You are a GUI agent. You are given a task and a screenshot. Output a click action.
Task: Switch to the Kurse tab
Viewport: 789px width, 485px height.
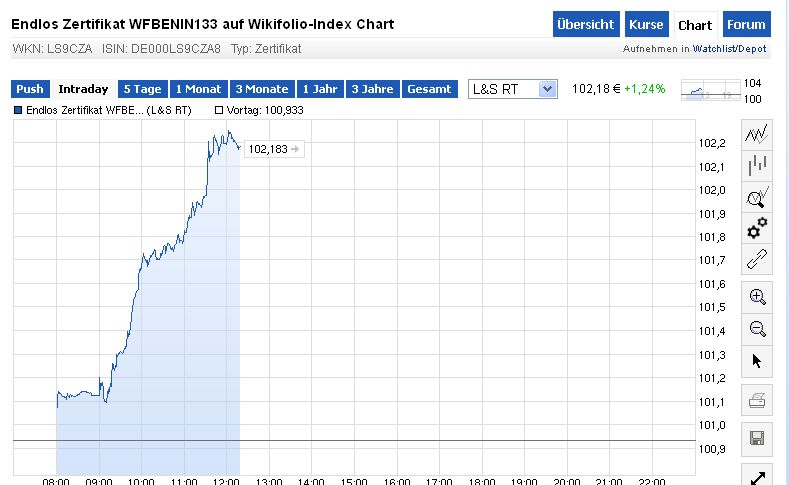[x=646, y=25]
